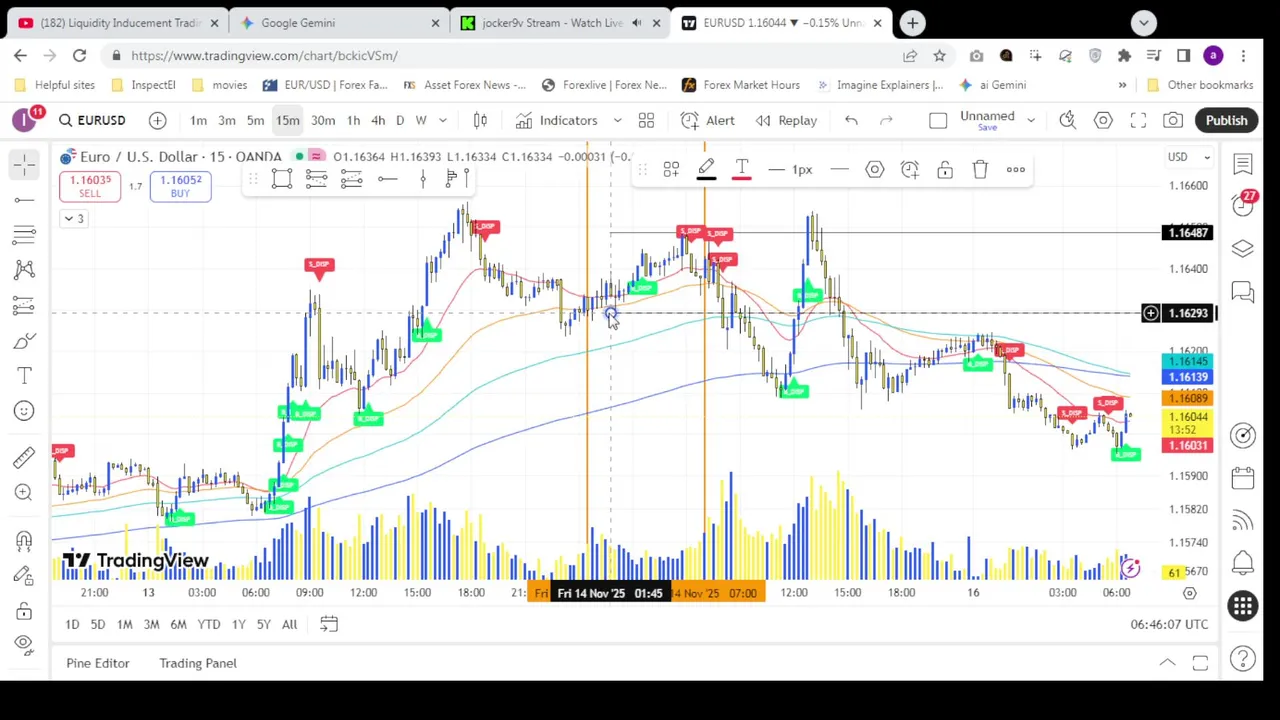Open the Trading Panel tab

coord(198,663)
